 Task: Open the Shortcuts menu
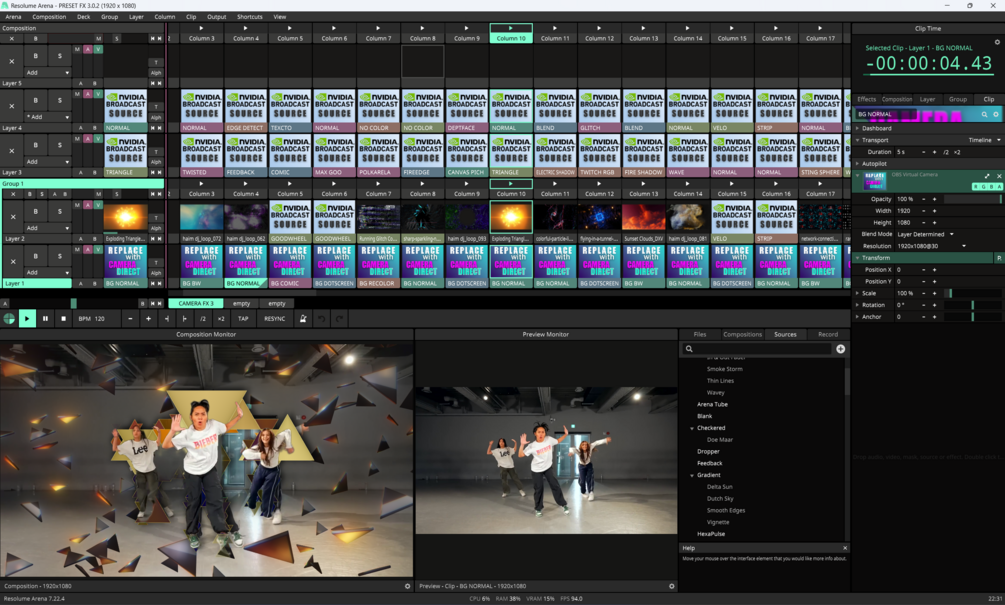[x=249, y=17]
